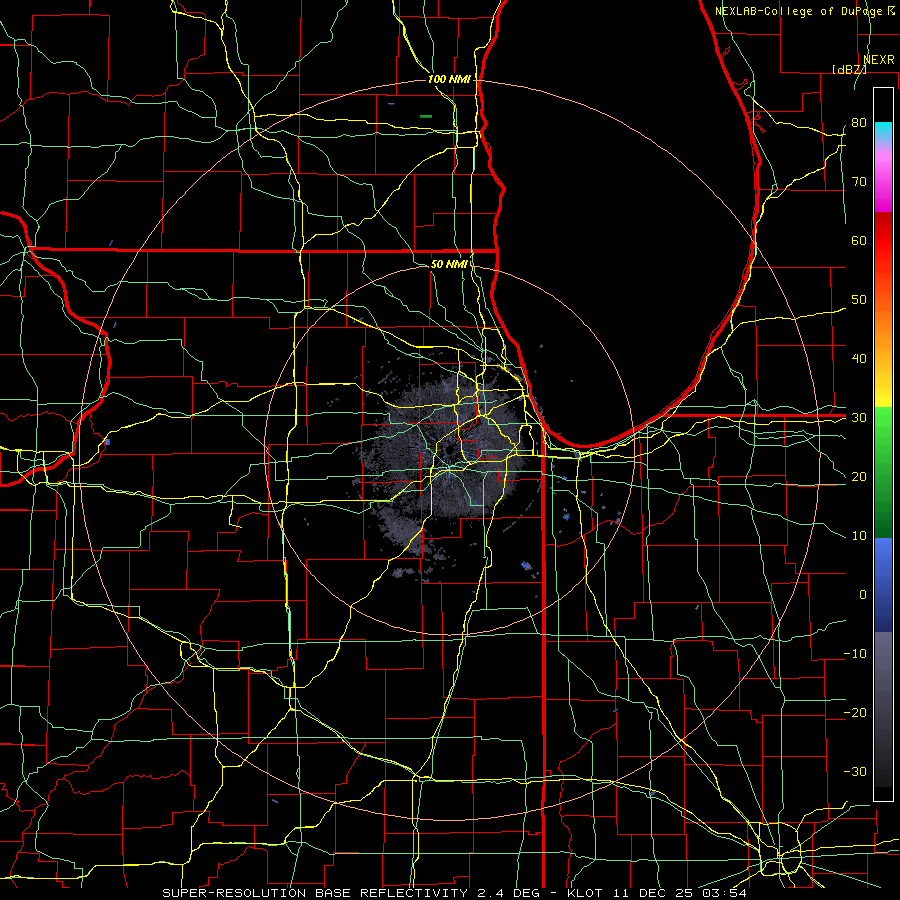Click the "NEXR" label above the scale
The image size is (900, 900).
pos(879,60)
